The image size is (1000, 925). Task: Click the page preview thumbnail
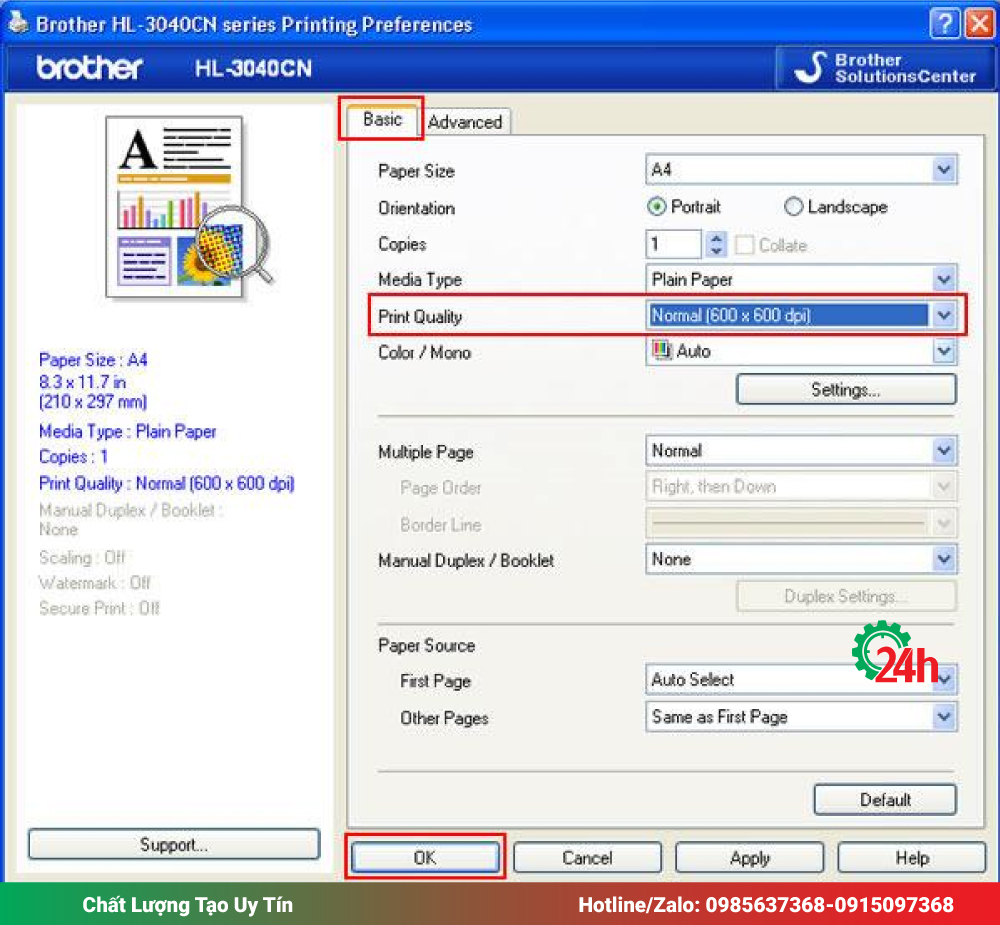(189, 206)
